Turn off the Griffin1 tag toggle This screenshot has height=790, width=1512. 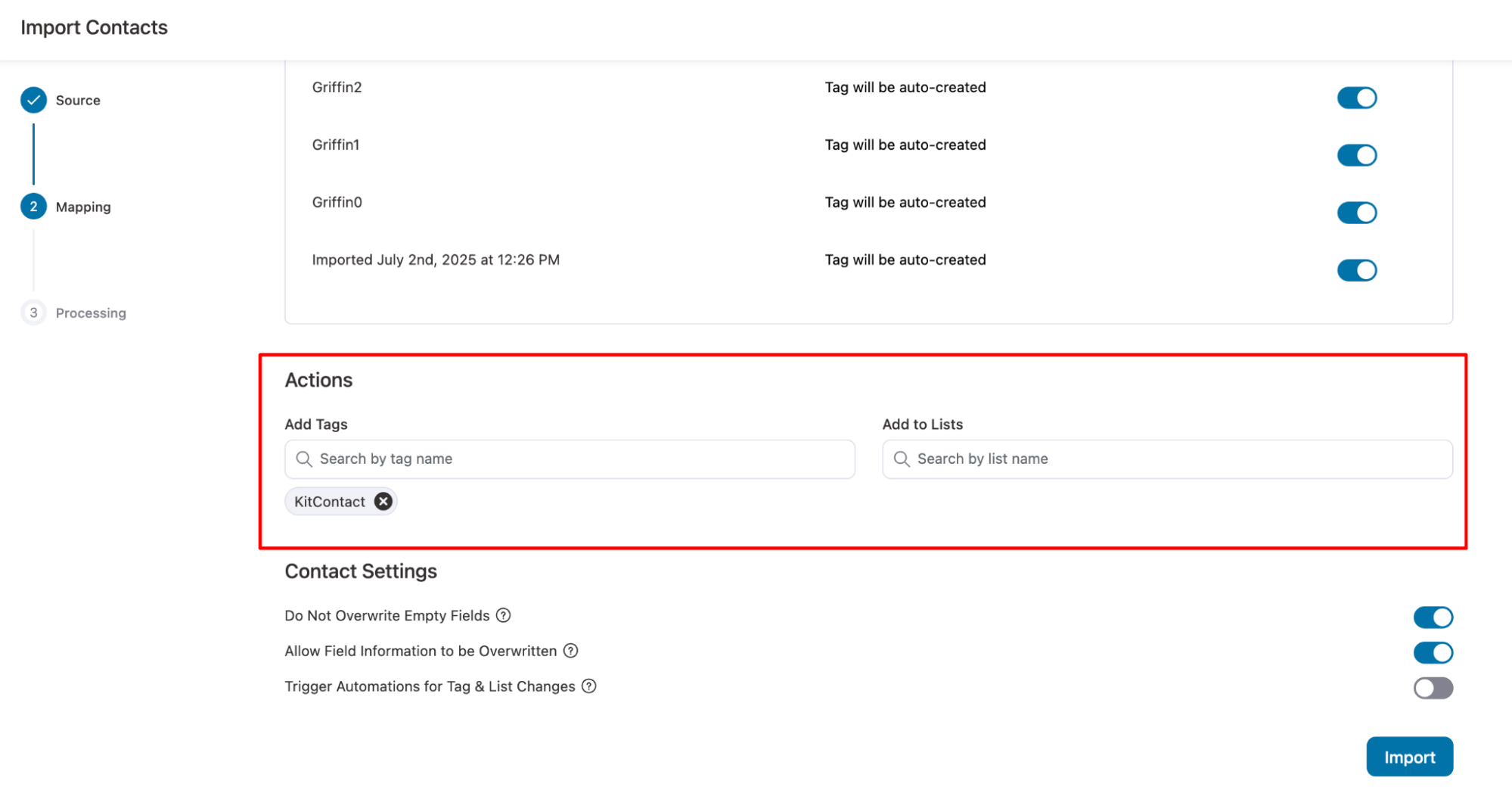1357,156
